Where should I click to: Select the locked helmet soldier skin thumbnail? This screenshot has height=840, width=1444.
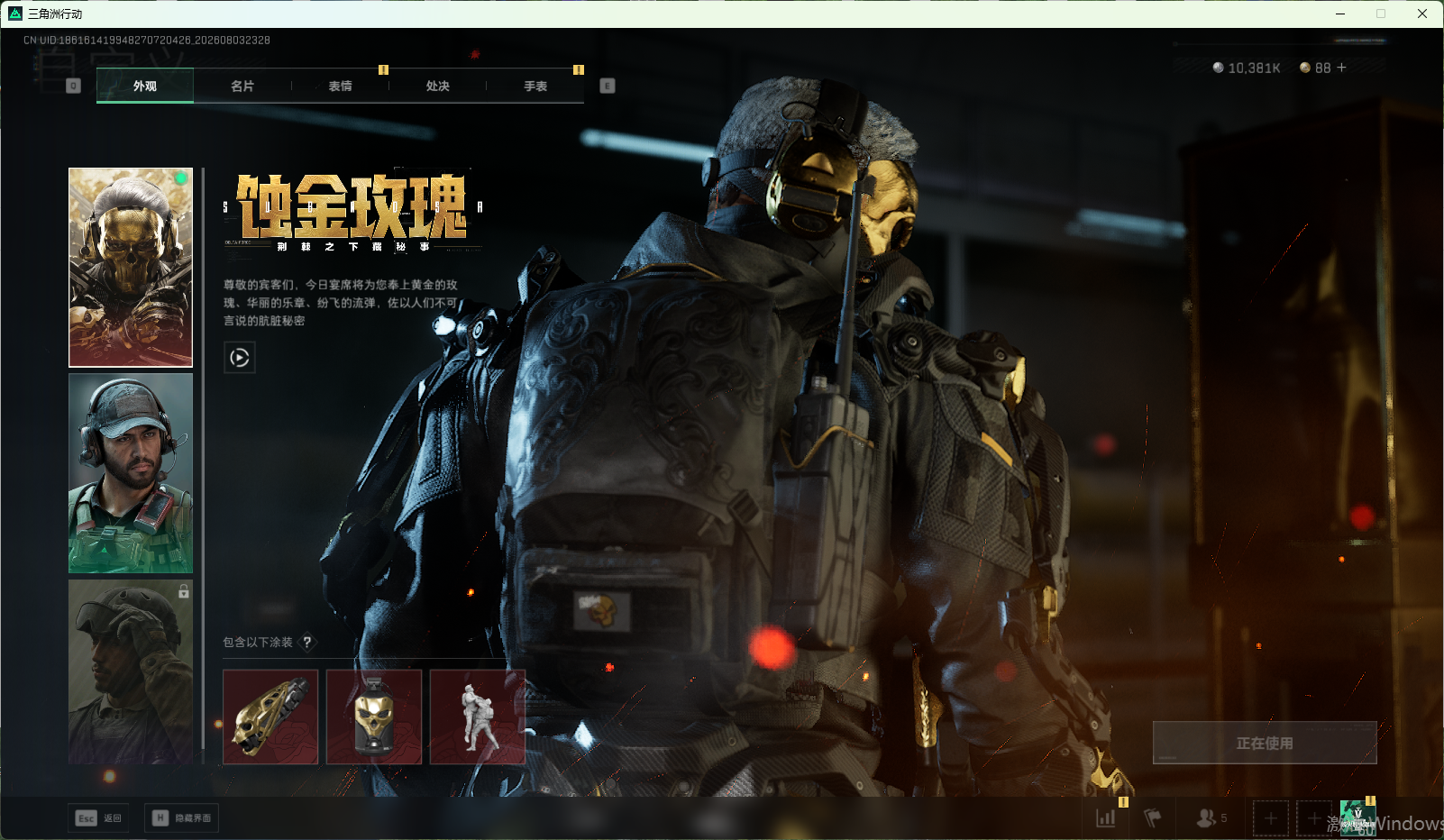tap(131, 671)
